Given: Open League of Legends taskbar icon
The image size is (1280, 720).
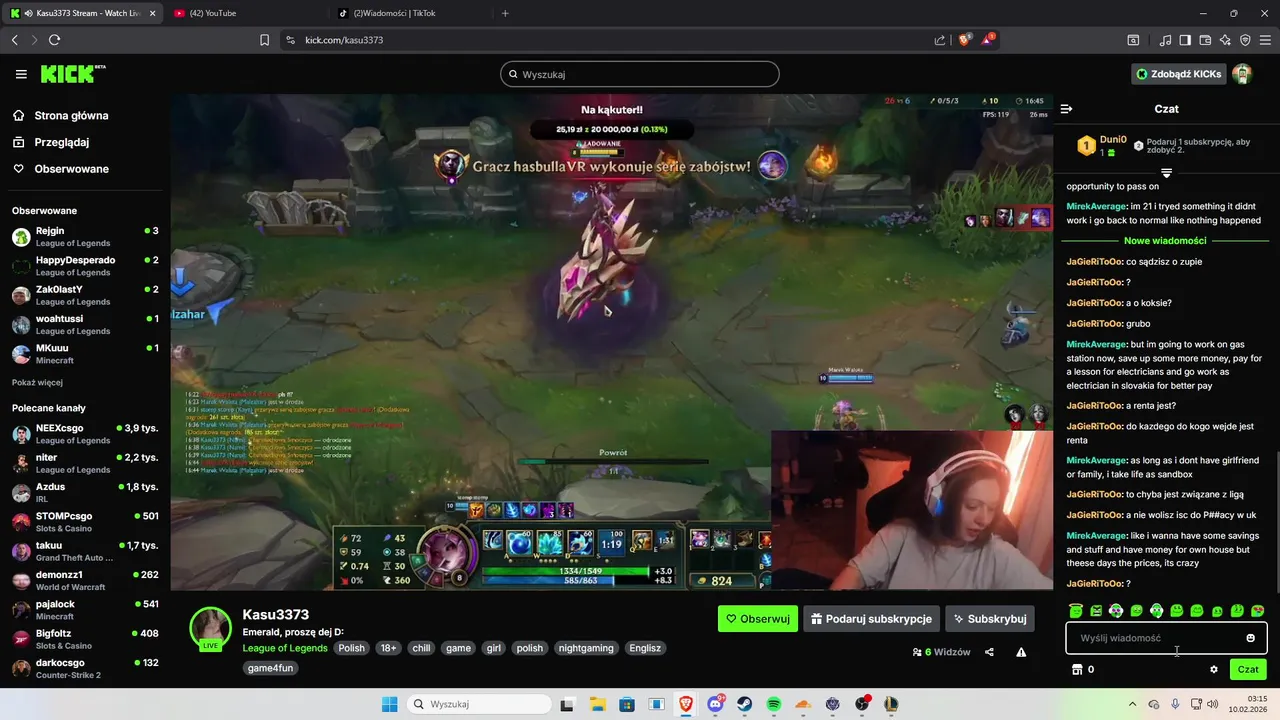Looking at the screenshot, I should tap(890, 704).
